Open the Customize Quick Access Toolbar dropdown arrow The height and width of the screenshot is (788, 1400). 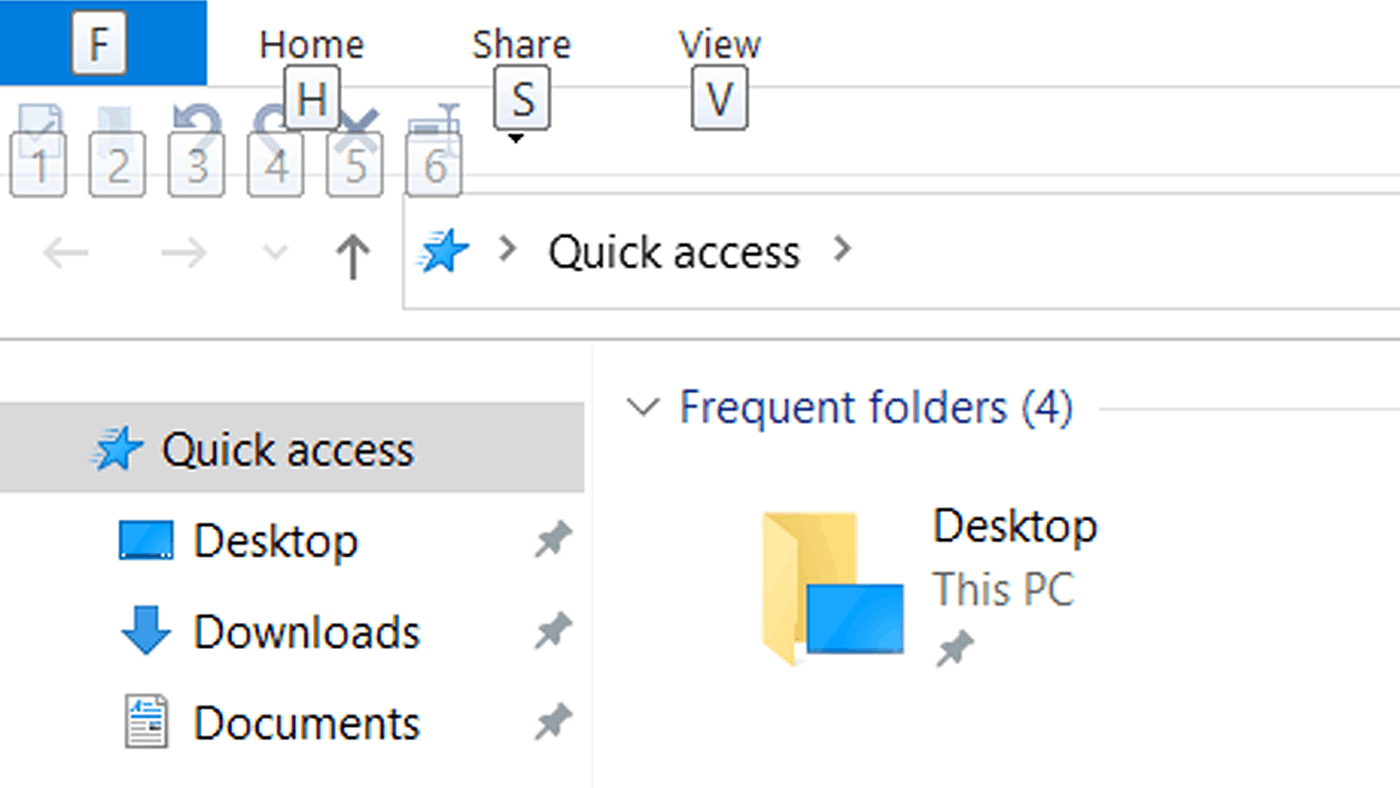(x=516, y=139)
